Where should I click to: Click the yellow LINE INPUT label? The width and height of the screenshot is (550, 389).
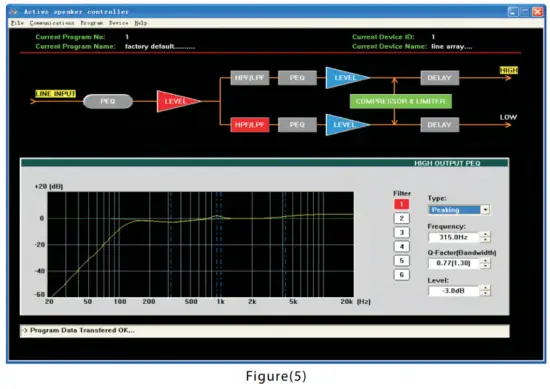tap(55, 94)
